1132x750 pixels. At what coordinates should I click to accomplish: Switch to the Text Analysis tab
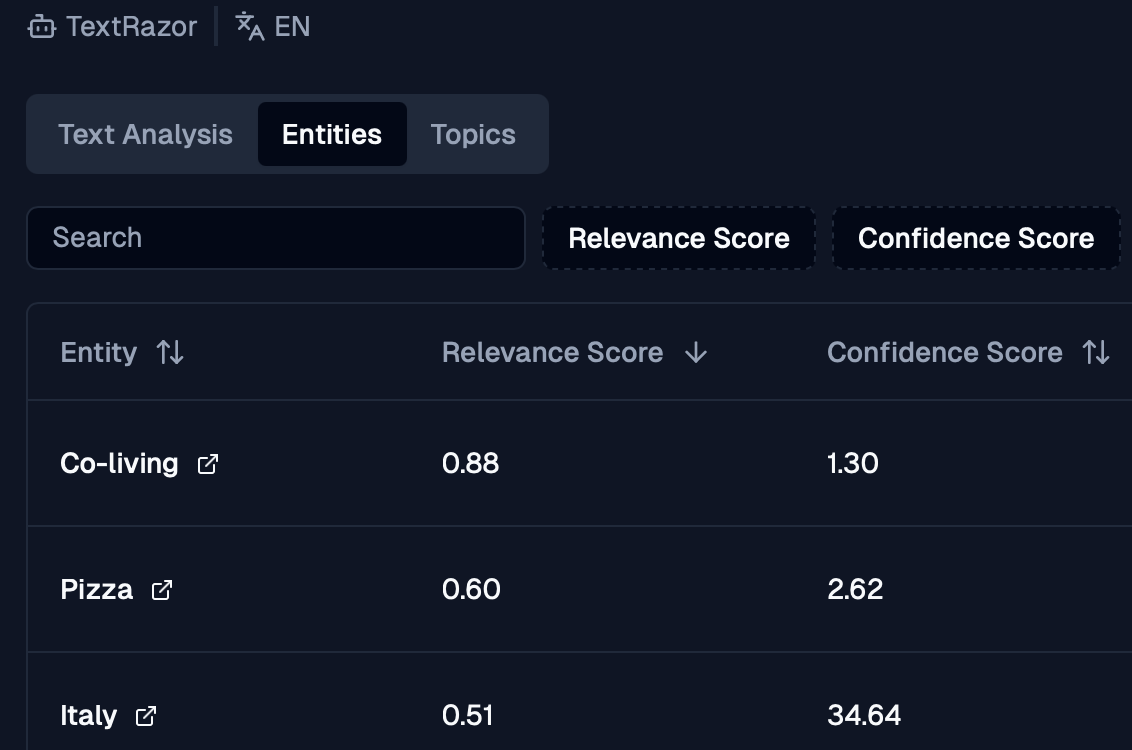[145, 134]
